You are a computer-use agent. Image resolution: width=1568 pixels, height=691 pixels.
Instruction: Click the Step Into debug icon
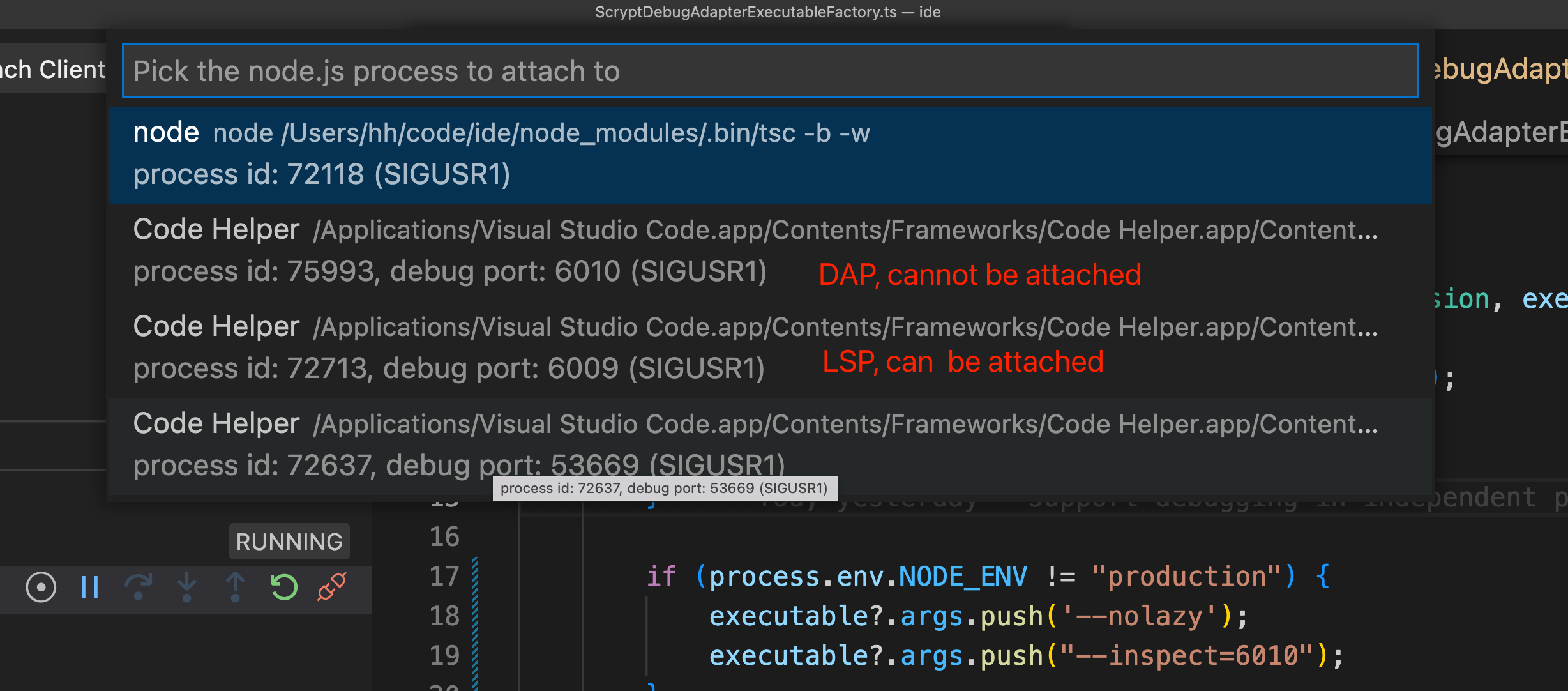pos(187,588)
